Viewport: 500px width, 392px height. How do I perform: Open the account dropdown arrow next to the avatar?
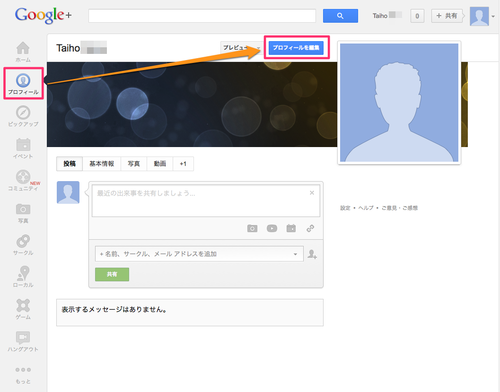(x=493, y=16)
